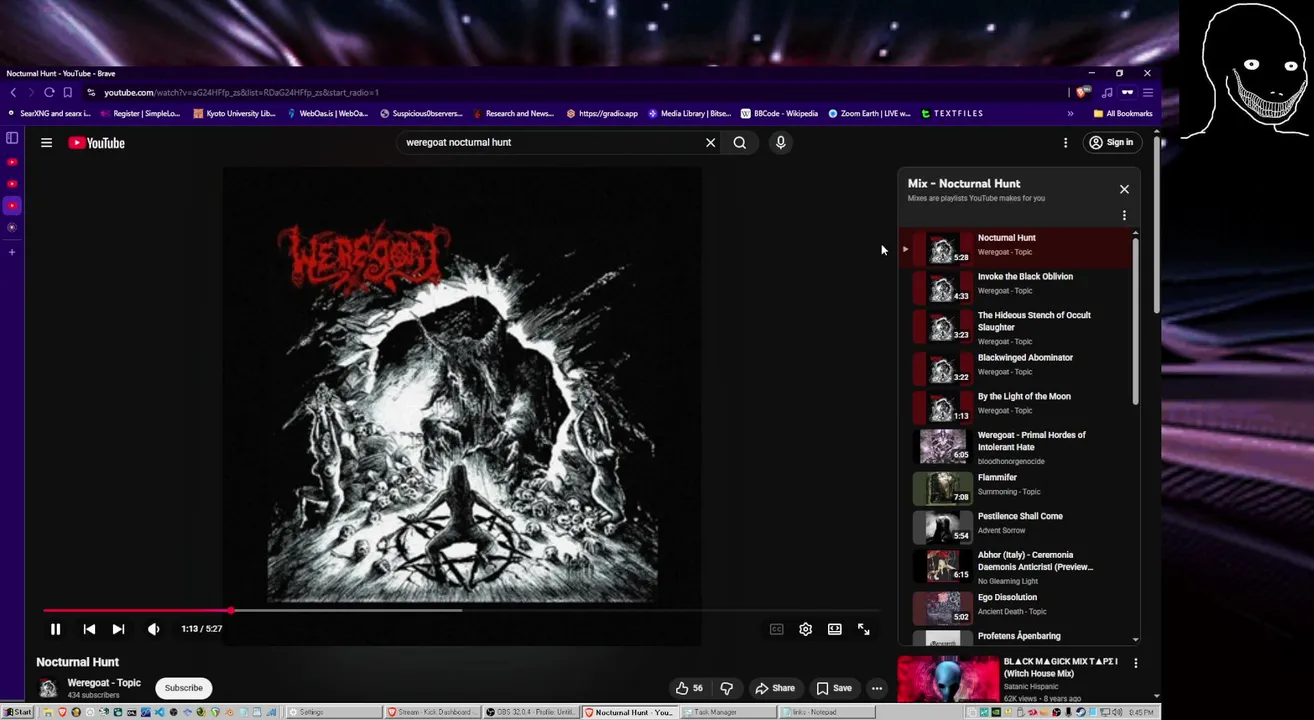Run search with magnifier button

click(740, 143)
